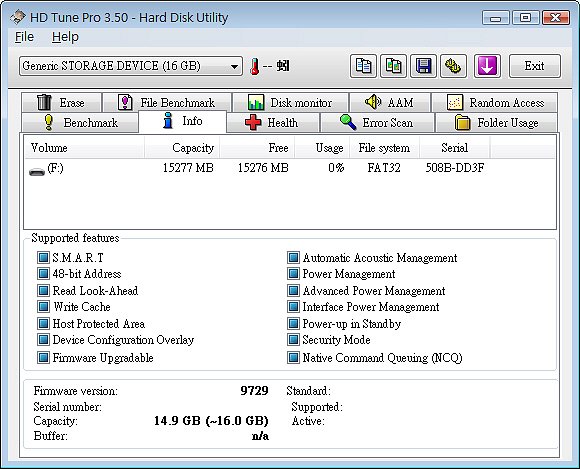Click the copy screenshot toolbar icon
This screenshot has width=580, height=469.
click(x=393, y=66)
